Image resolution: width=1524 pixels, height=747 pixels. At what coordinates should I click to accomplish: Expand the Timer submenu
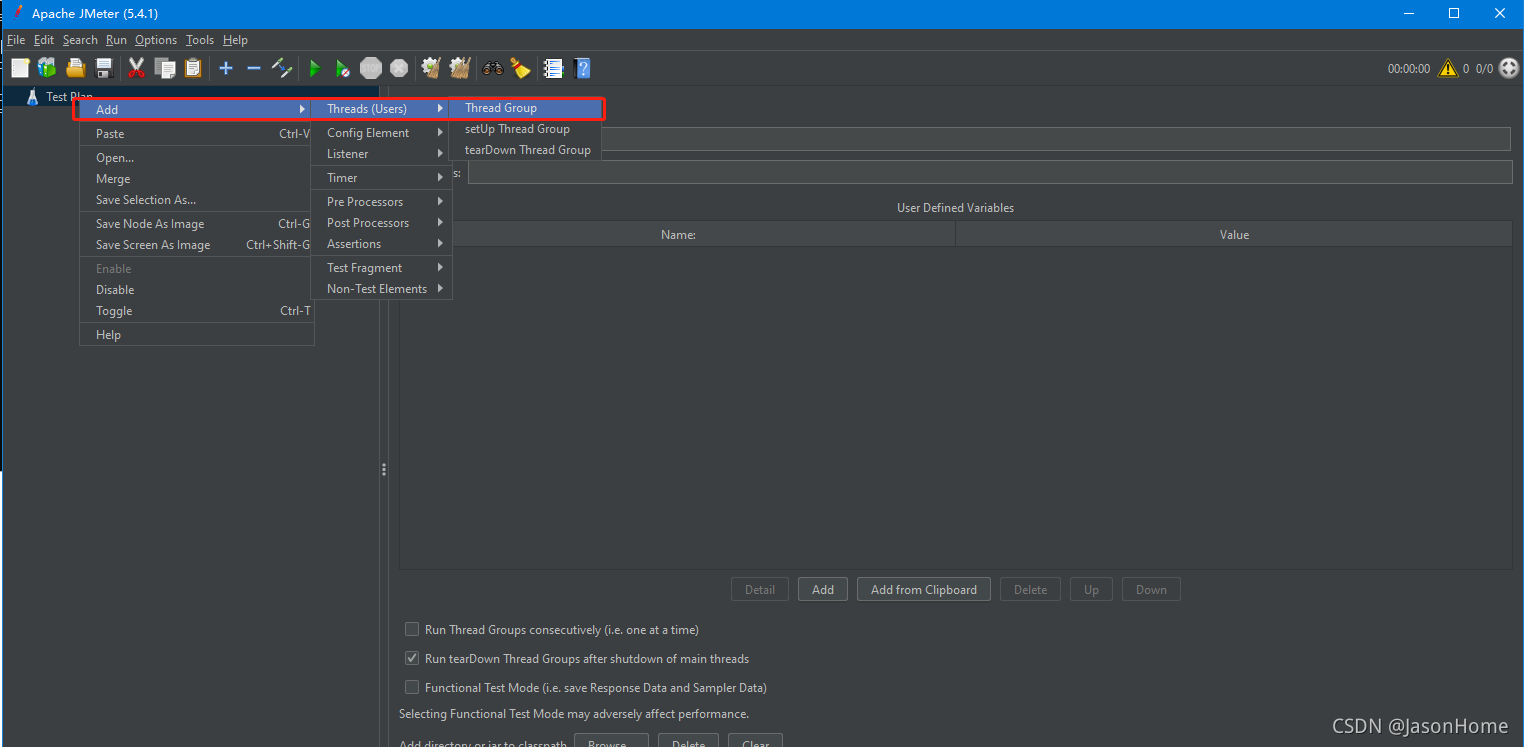(x=381, y=178)
